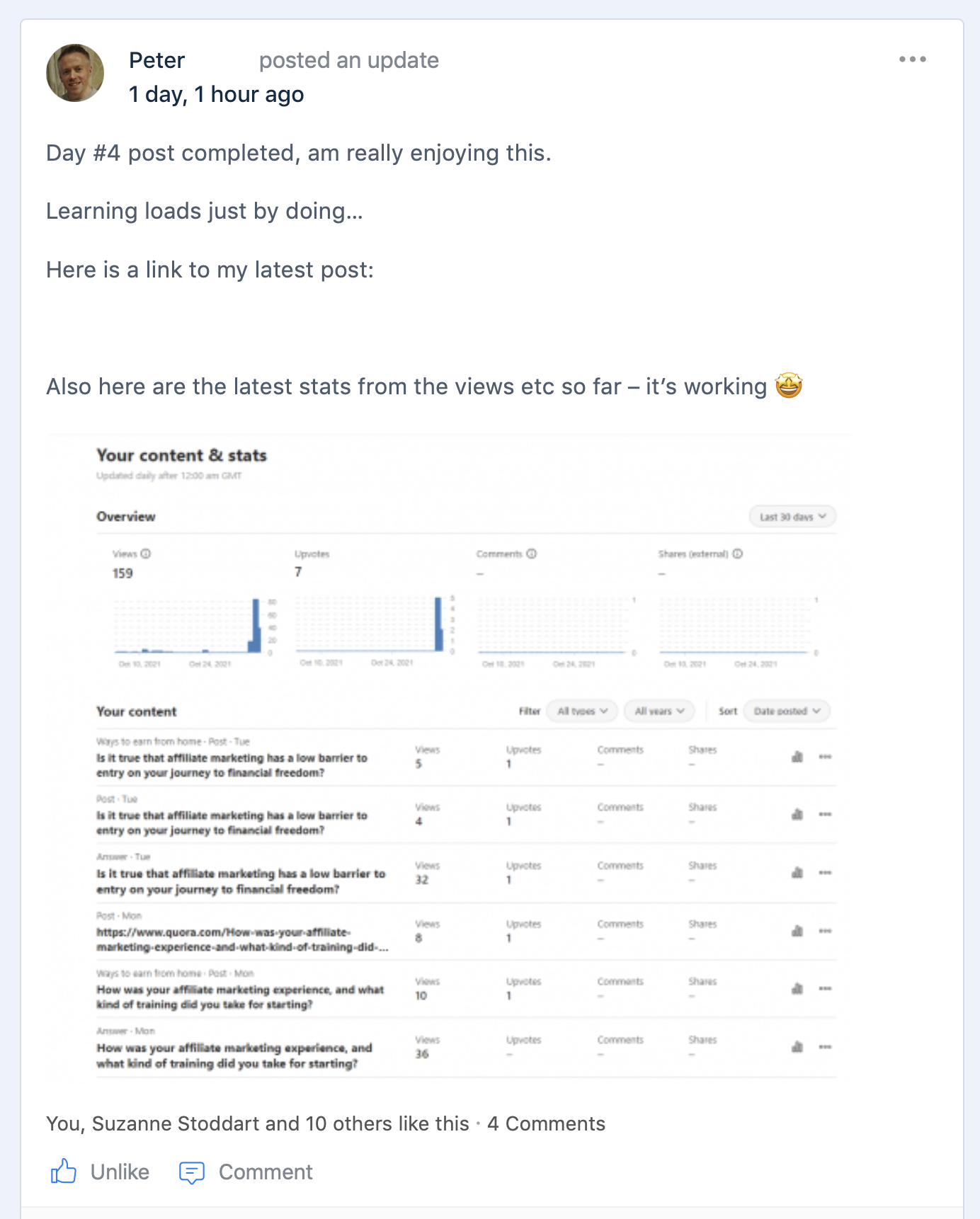Open the 4 Comments link

click(546, 1123)
